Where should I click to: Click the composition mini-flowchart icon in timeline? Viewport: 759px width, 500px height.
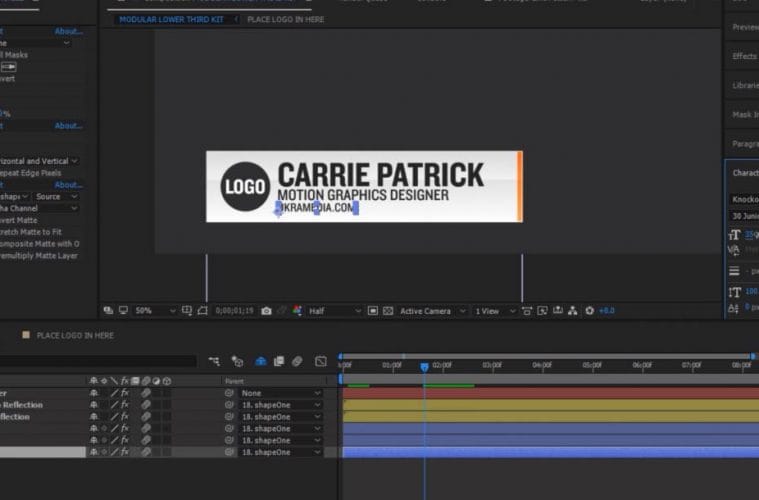point(215,361)
